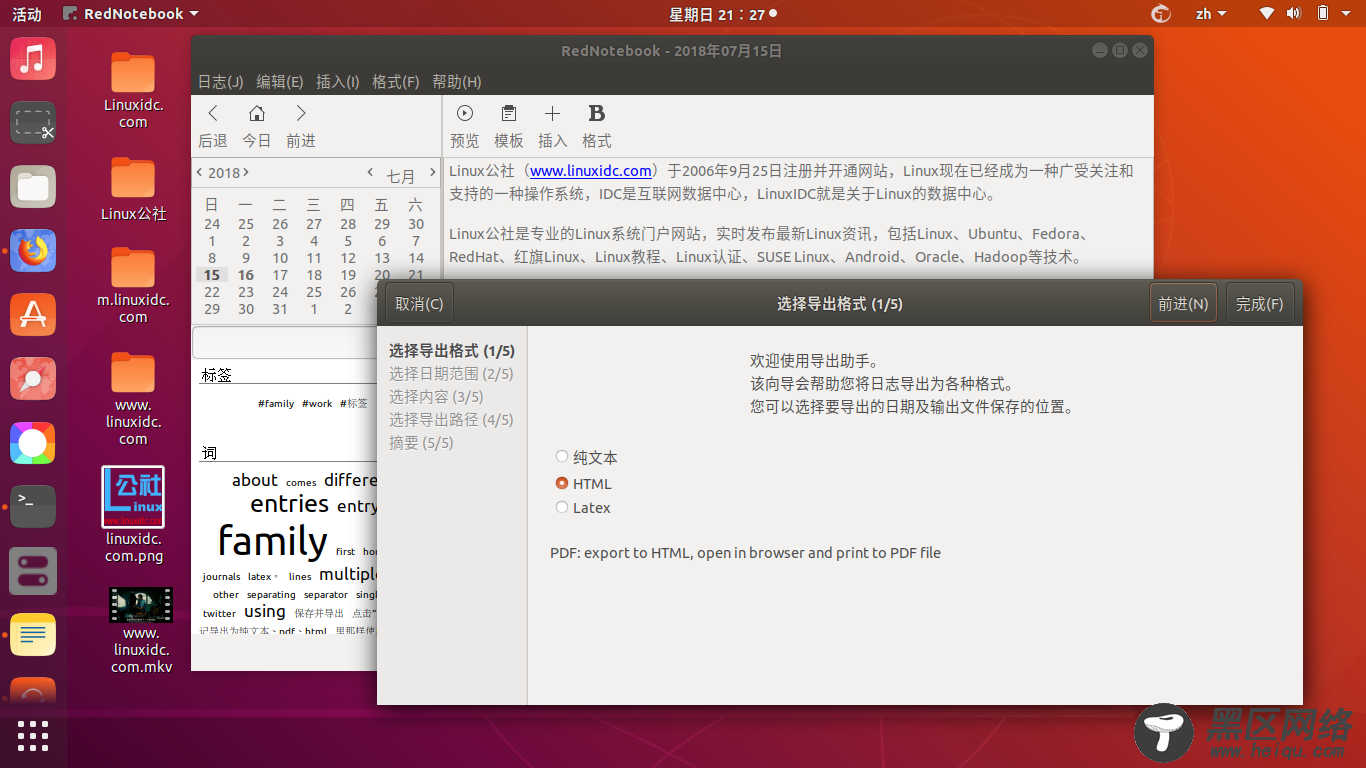Viewport: 1366px width, 768px height.
Task: Click the volume icon in top bar
Action: (x=1293, y=13)
